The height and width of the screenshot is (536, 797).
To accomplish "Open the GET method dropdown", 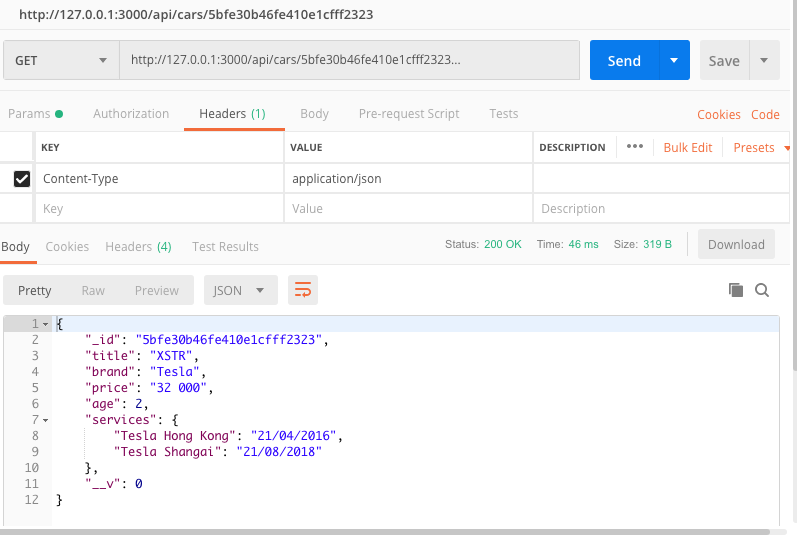I will [x=60, y=60].
